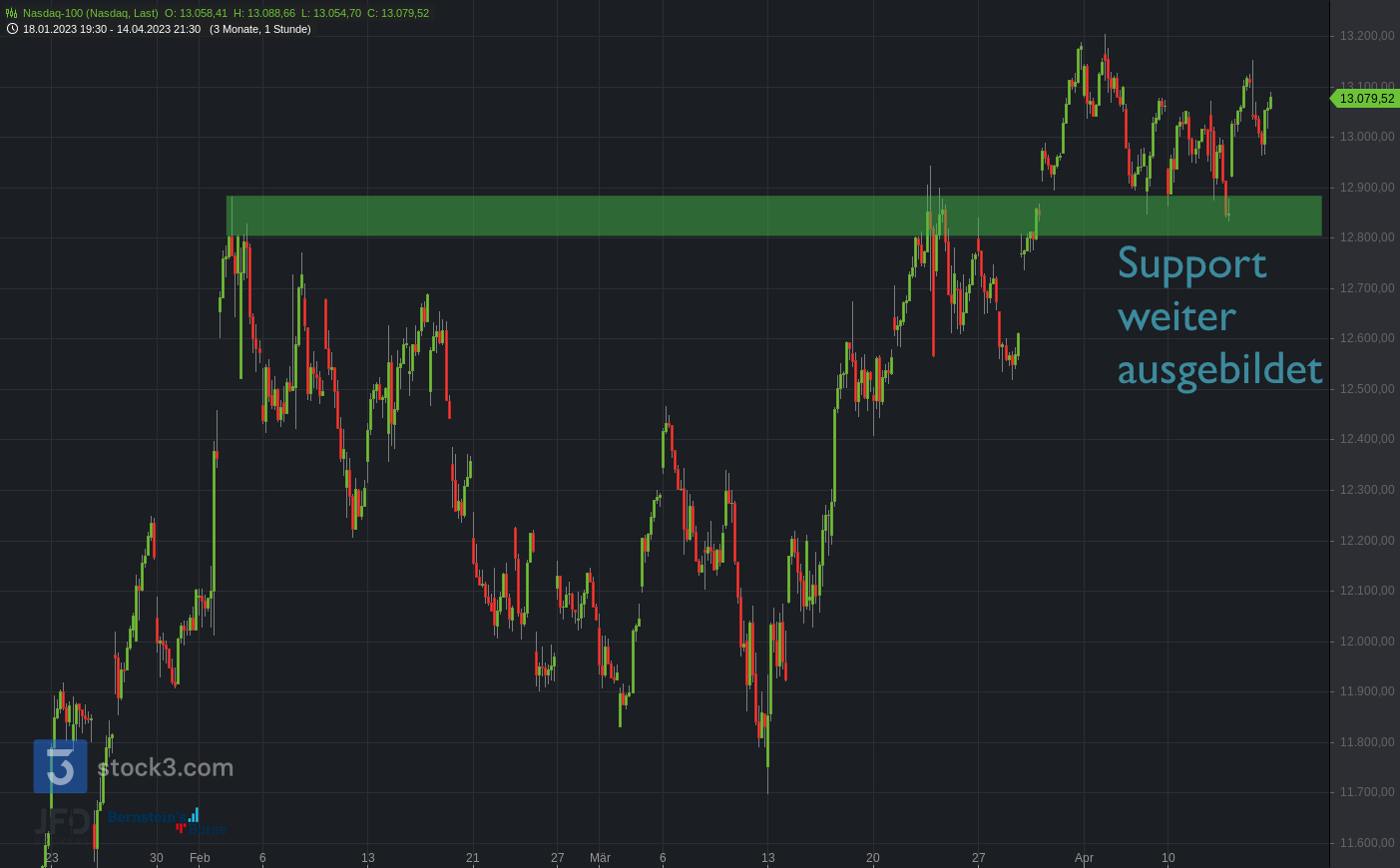
Task: Open the stock3.com watermark link
Action: pos(166,767)
